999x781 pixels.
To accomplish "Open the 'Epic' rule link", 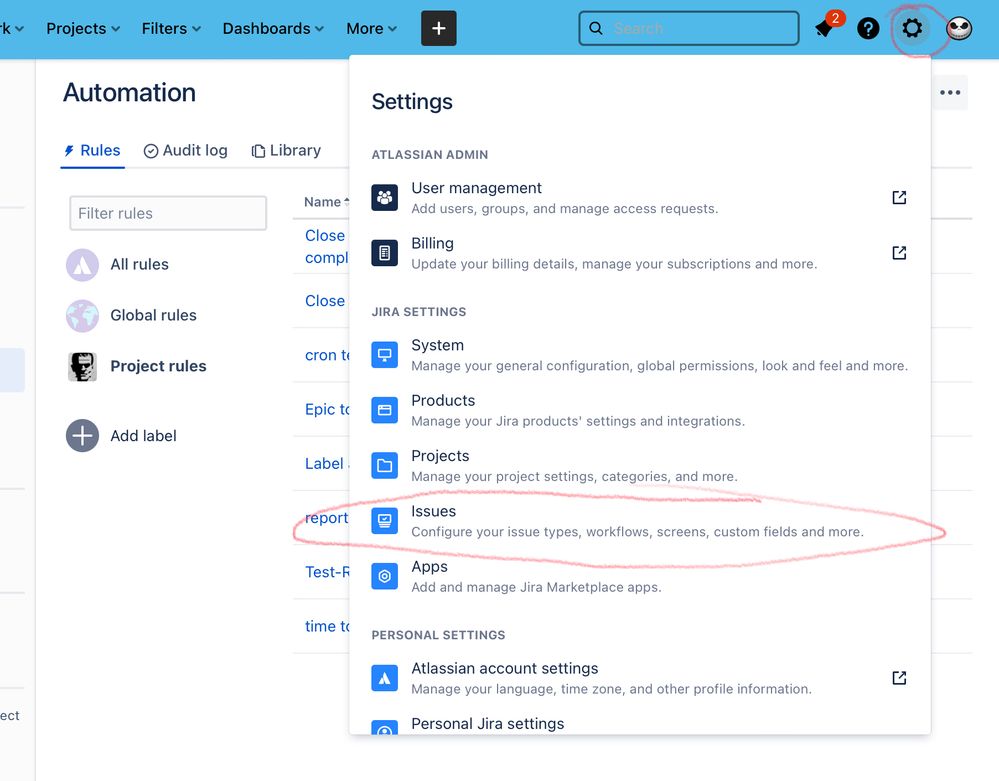I will pos(327,409).
